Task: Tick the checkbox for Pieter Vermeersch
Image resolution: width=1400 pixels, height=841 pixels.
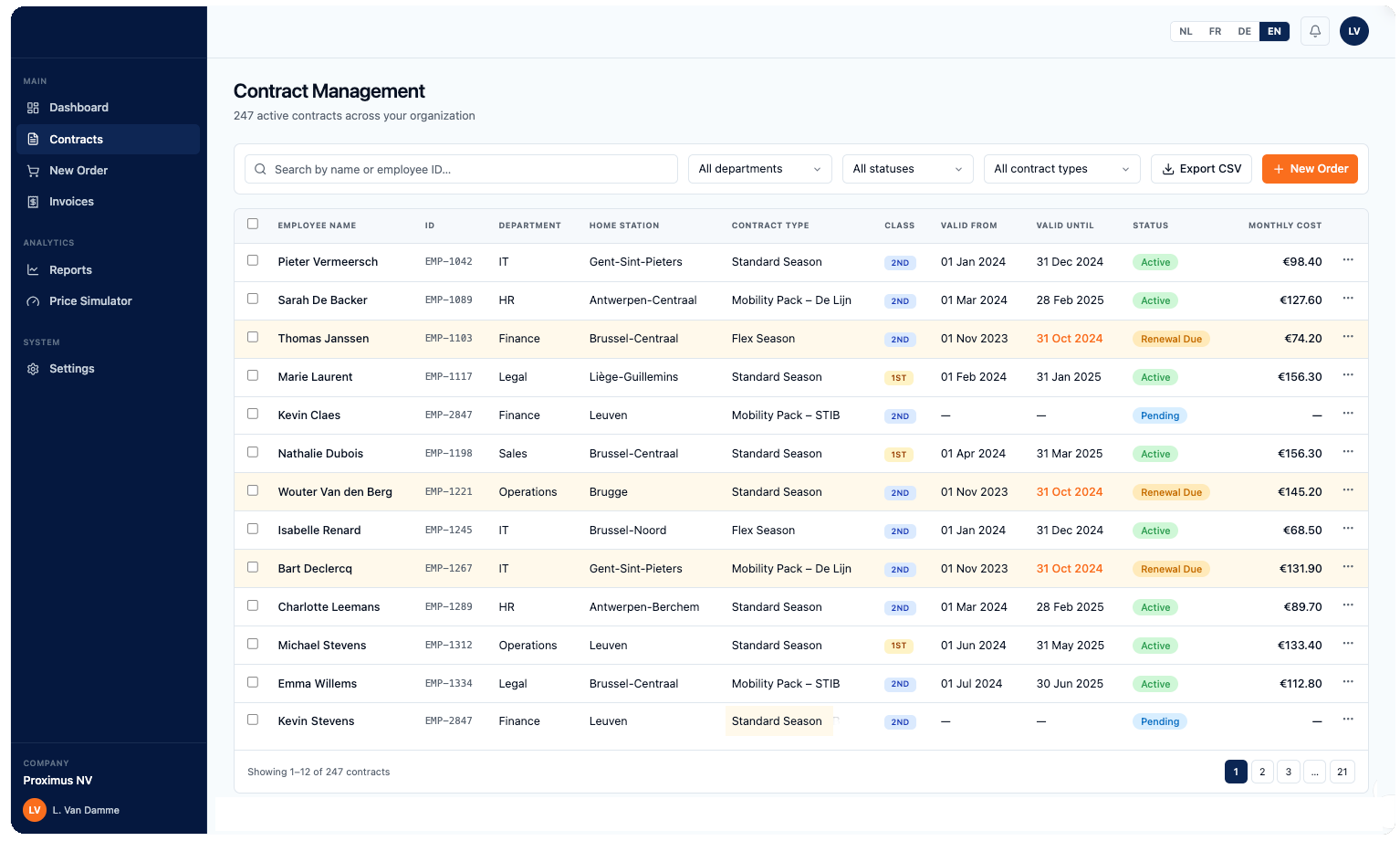Action: (253, 260)
